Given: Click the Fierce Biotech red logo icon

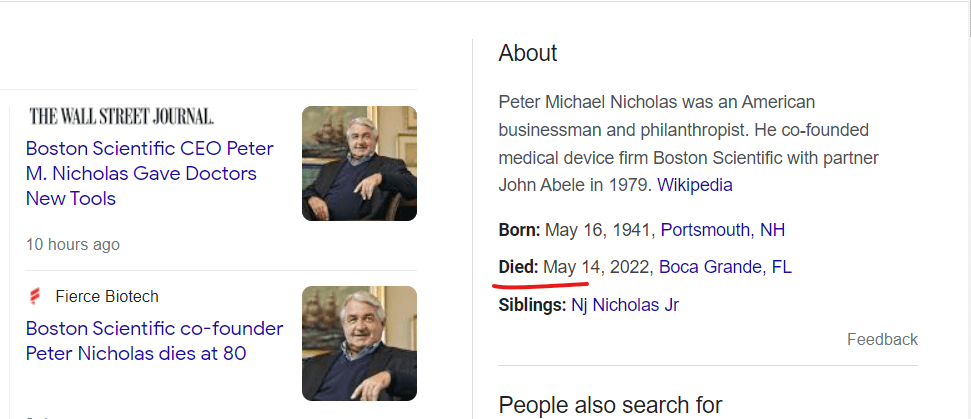Looking at the screenshot, I should click(x=35, y=296).
